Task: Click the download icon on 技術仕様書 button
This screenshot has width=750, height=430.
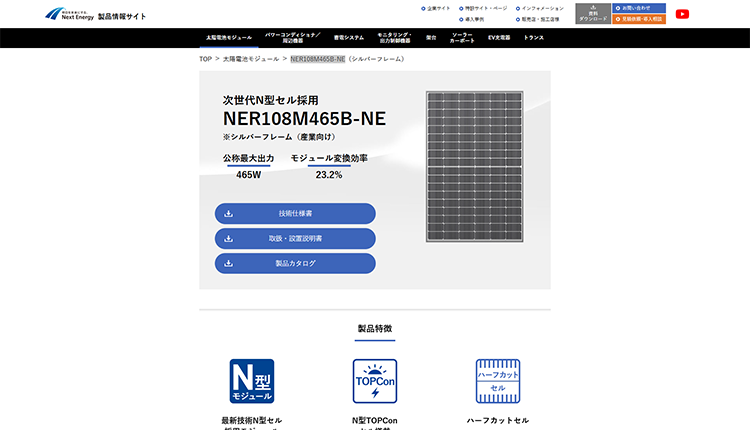Action: tap(229, 213)
